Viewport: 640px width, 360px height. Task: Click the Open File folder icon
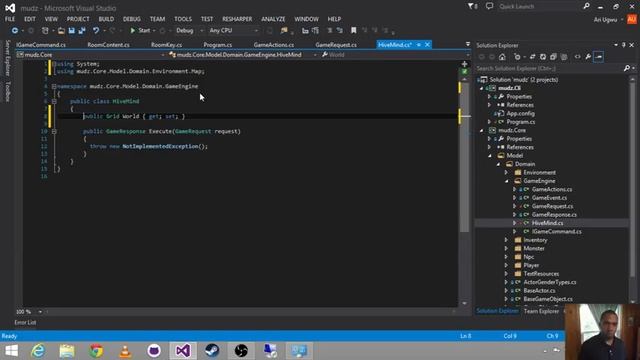61,31
